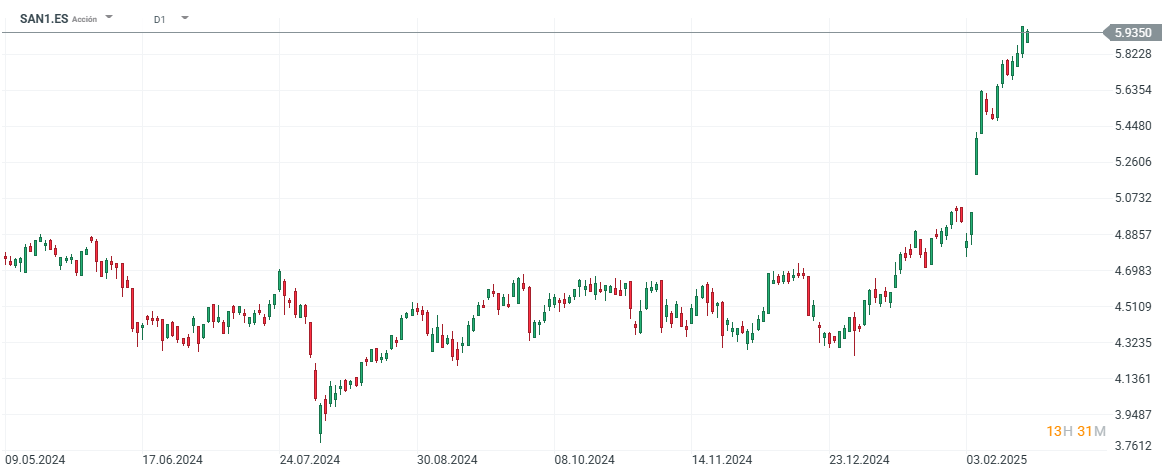Click the 14.11.2024 date marker
This screenshot has width=1175, height=476.
(724, 460)
